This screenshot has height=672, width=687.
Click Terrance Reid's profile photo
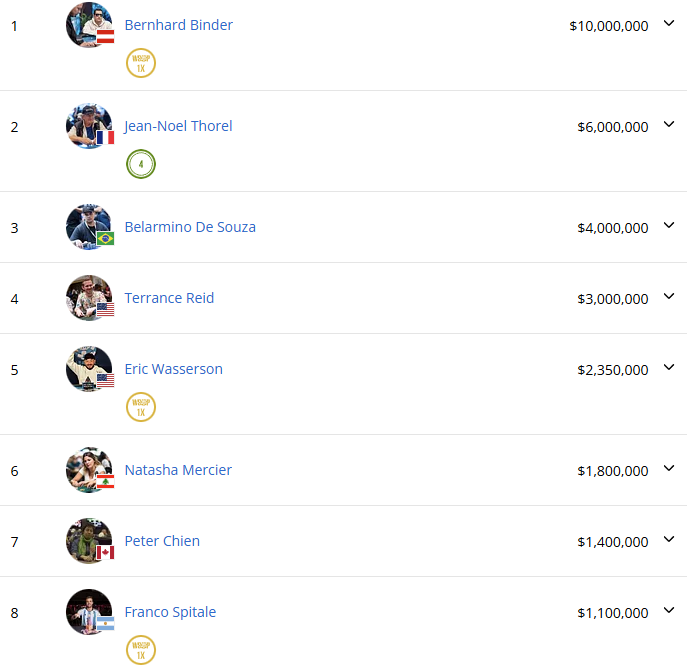(x=89, y=298)
